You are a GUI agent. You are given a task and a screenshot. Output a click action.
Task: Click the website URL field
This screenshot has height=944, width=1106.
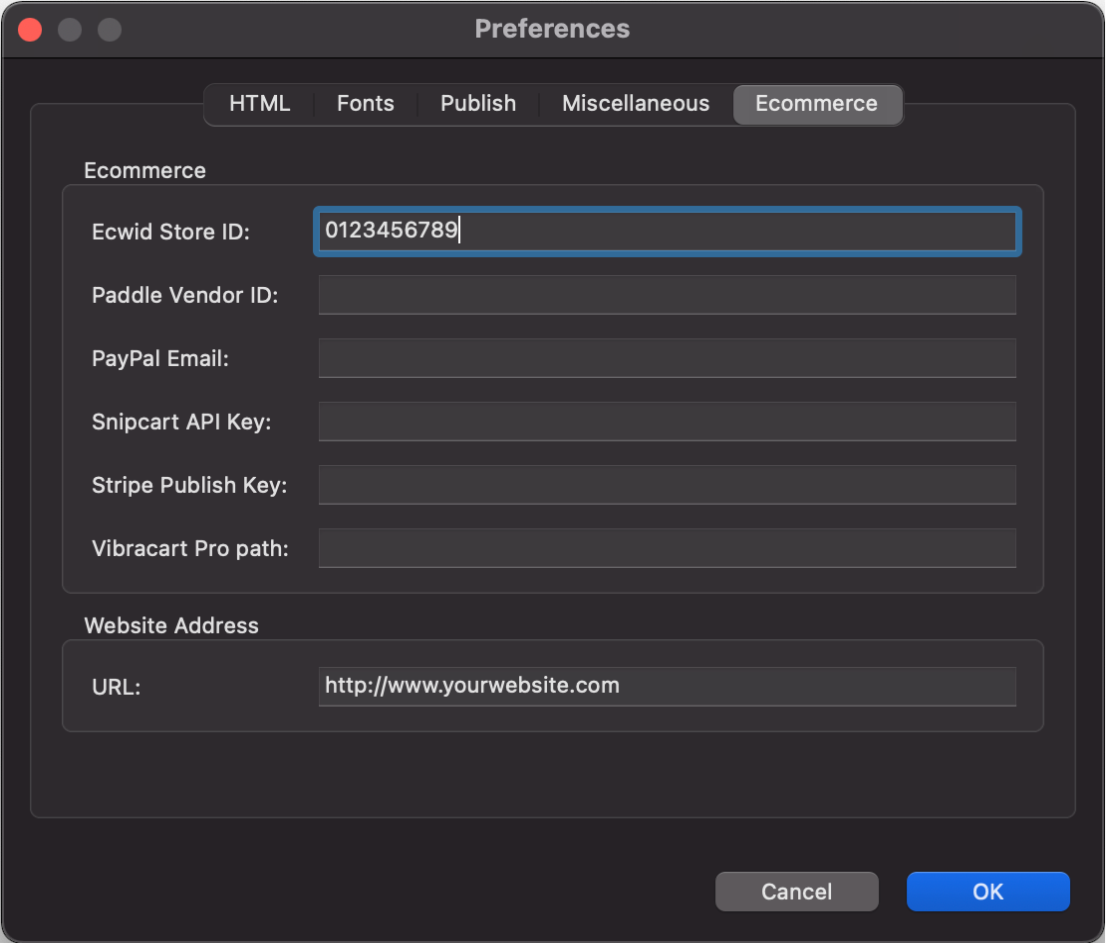pyautogui.click(x=667, y=686)
